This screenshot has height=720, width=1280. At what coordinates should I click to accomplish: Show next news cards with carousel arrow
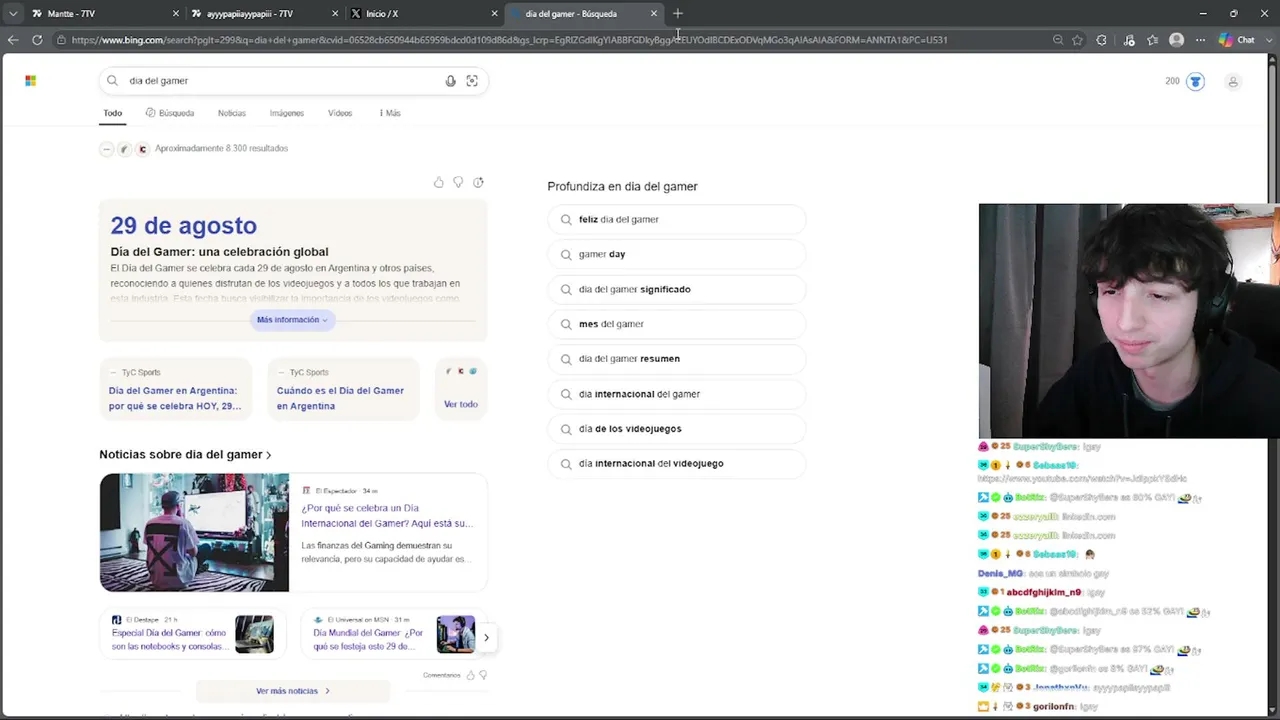486,637
